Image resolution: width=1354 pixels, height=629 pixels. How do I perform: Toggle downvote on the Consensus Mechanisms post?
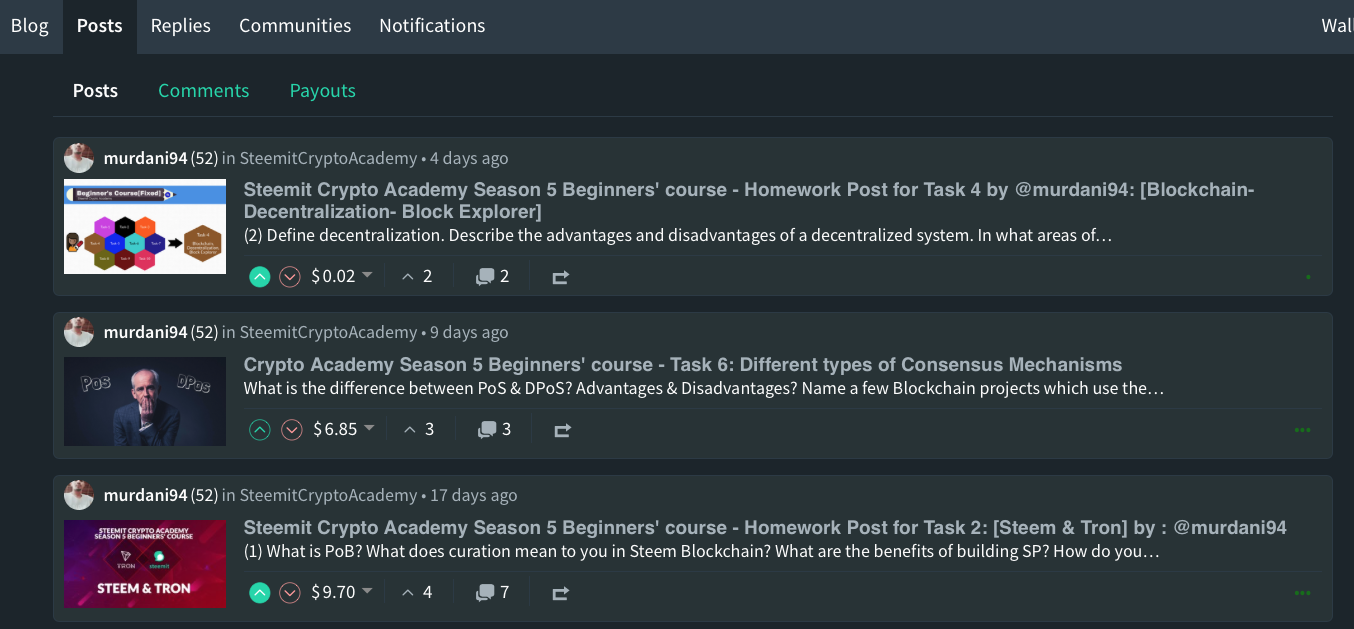(x=292, y=430)
